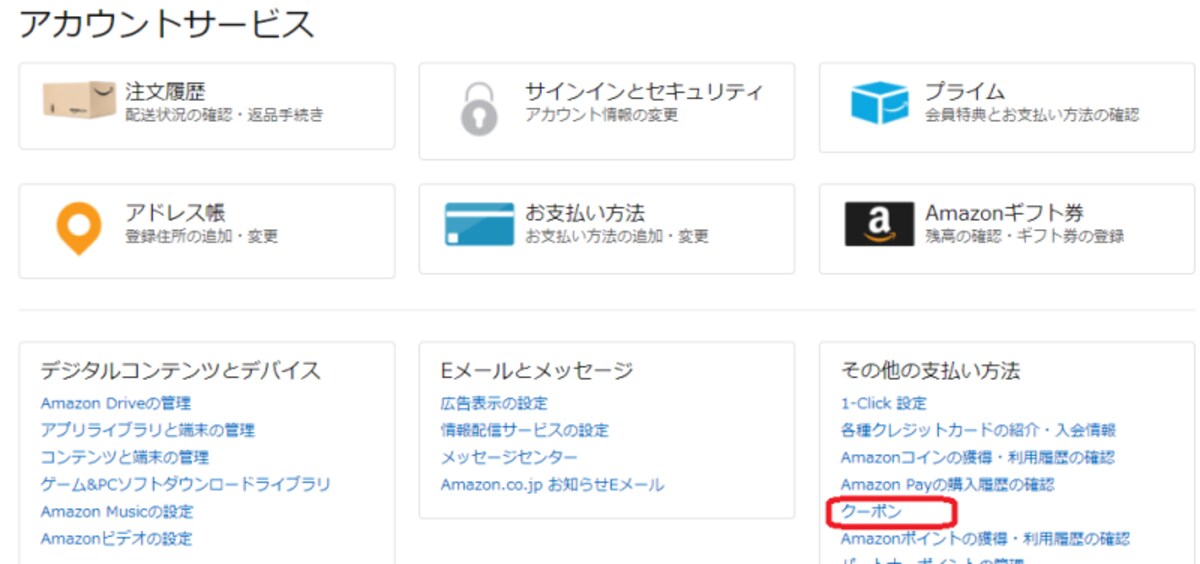
Task: Open コンテンツと端末の管理 link
Action: (x=125, y=458)
